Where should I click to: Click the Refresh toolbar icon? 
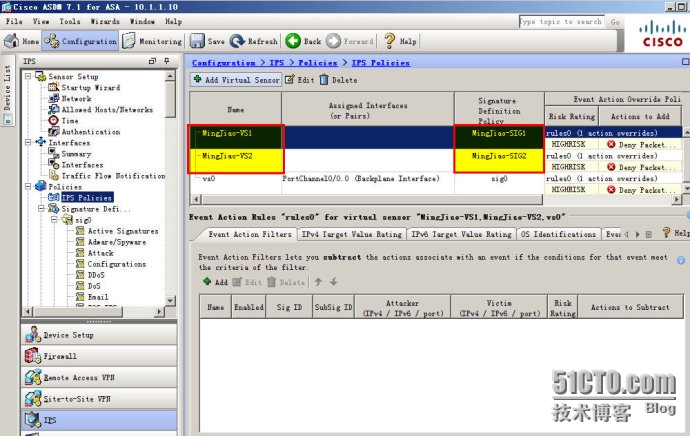click(237, 41)
